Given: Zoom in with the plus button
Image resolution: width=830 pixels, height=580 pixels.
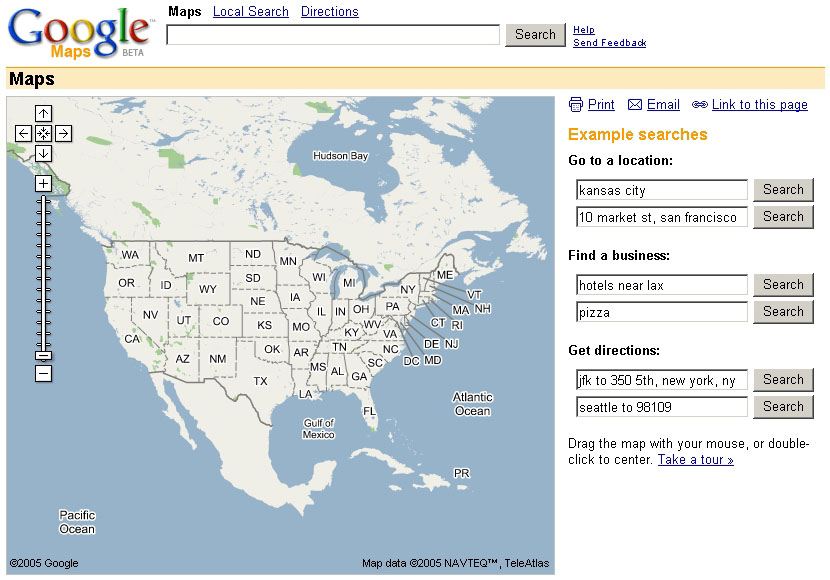Looking at the screenshot, I should 43,184.
